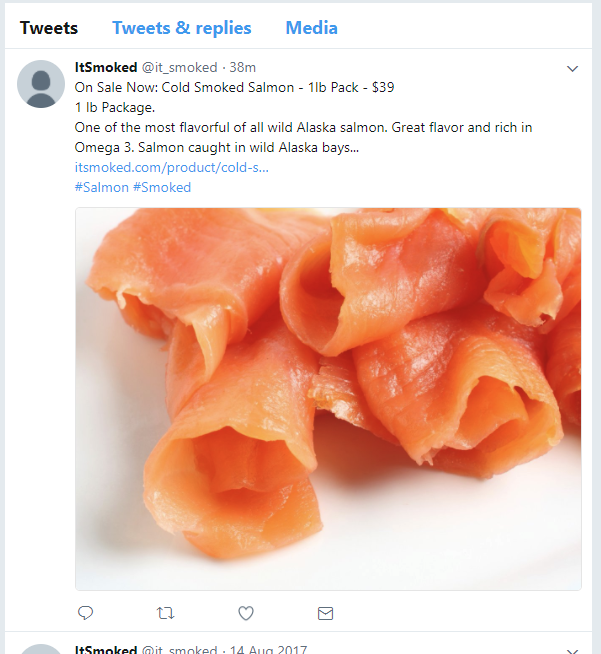Click the #Salmon hashtag

point(101,187)
